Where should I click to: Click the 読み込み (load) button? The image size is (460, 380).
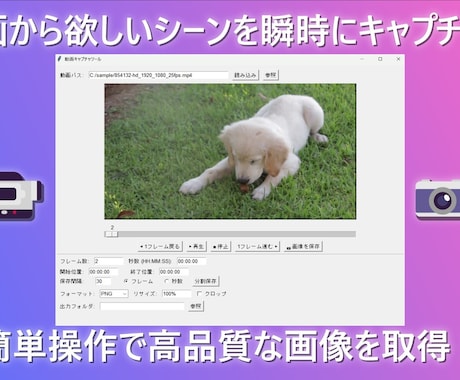[x=245, y=75]
